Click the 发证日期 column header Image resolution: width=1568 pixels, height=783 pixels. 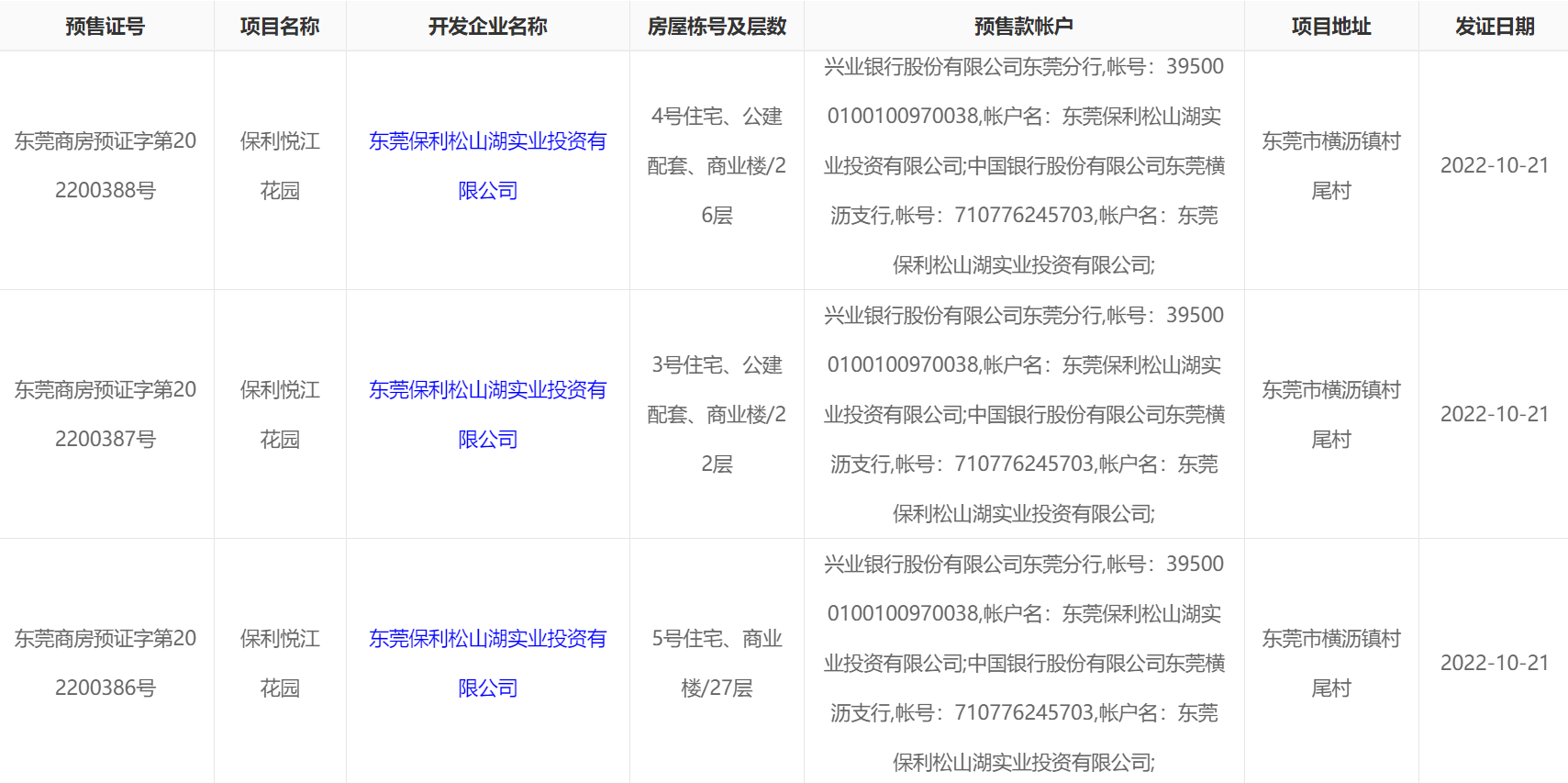point(1495,27)
